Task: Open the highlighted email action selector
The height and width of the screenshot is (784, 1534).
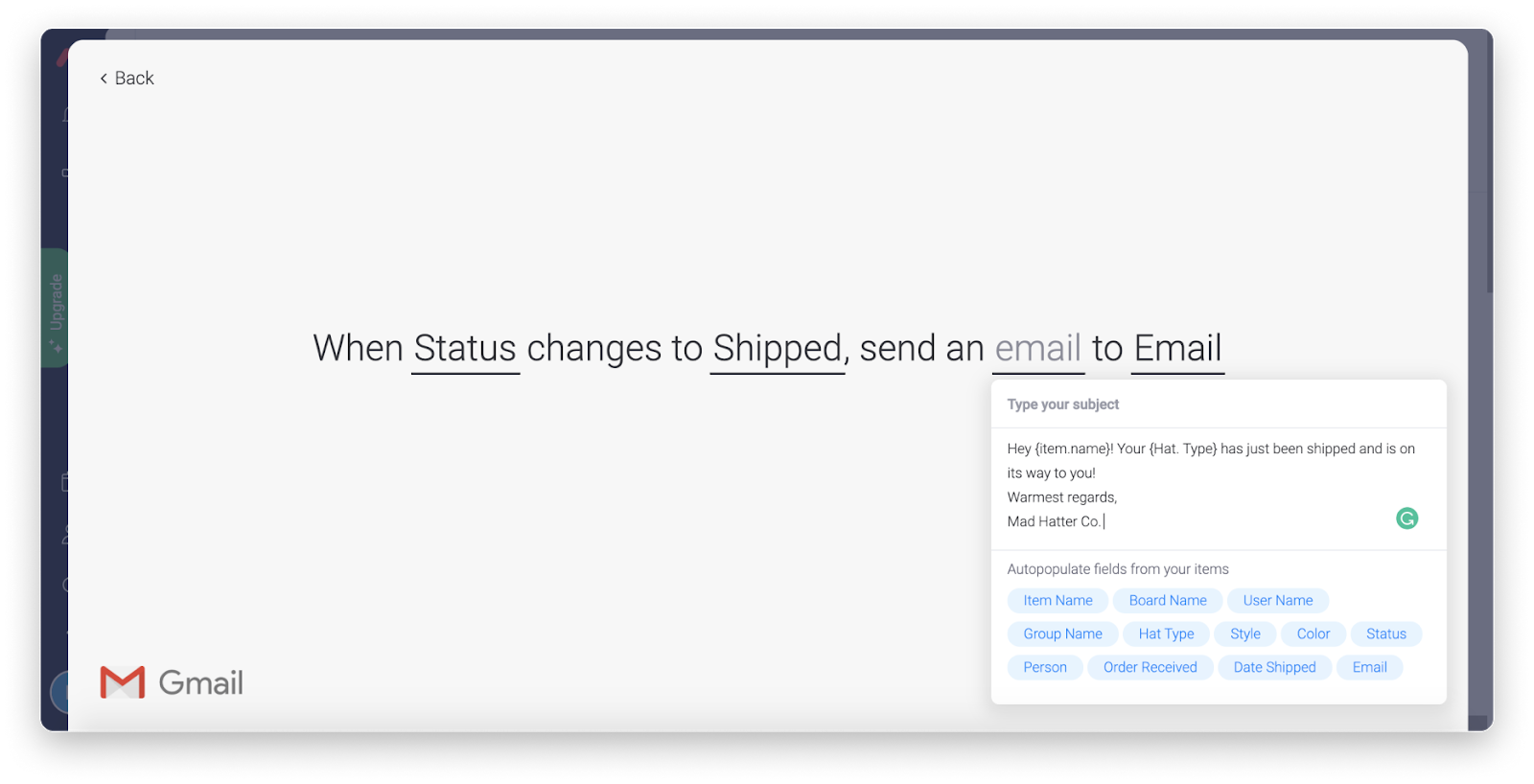Action: pyautogui.click(x=1037, y=348)
